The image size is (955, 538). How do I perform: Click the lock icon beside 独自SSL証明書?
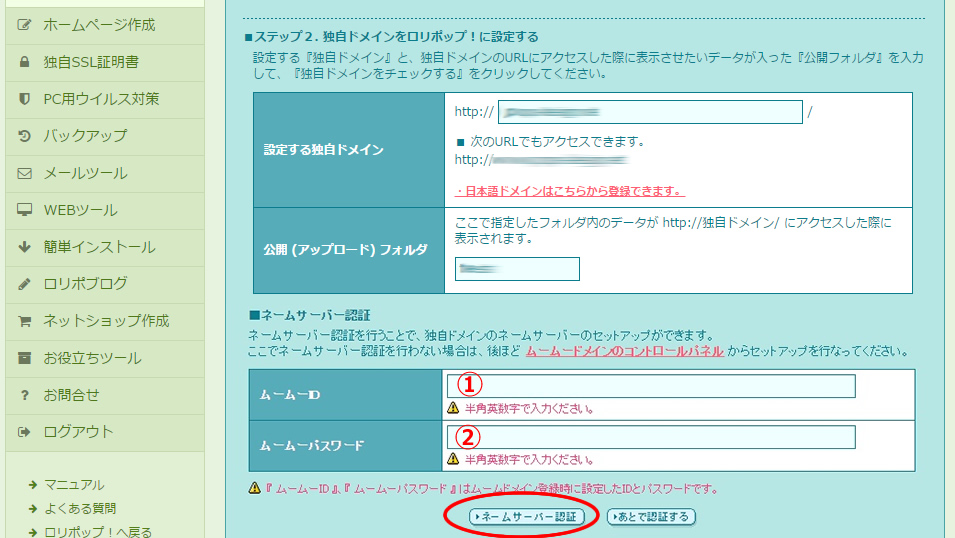[24, 62]
